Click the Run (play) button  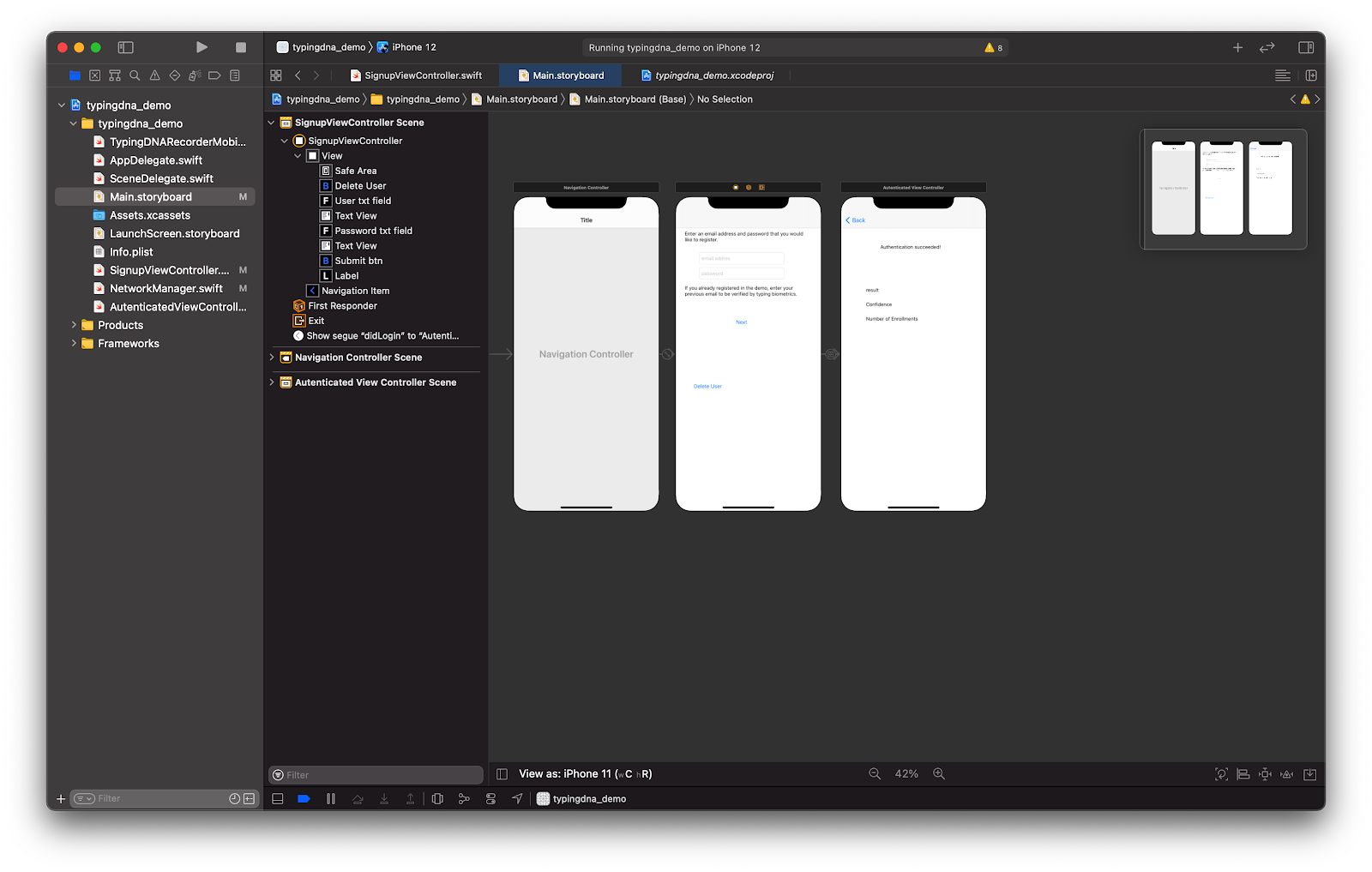coord(202,47)
